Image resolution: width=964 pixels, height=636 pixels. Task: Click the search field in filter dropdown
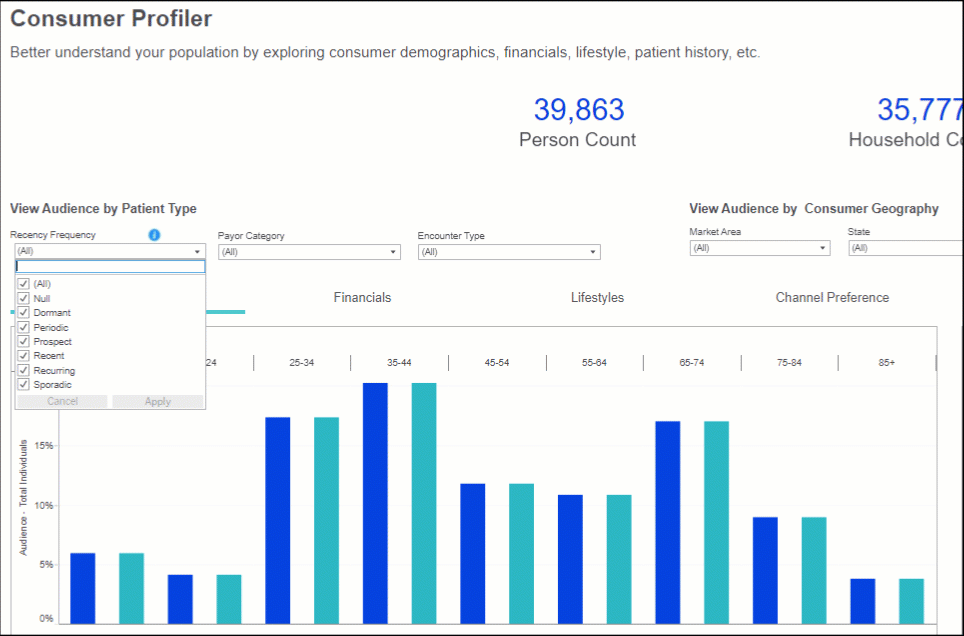point(110,267)
